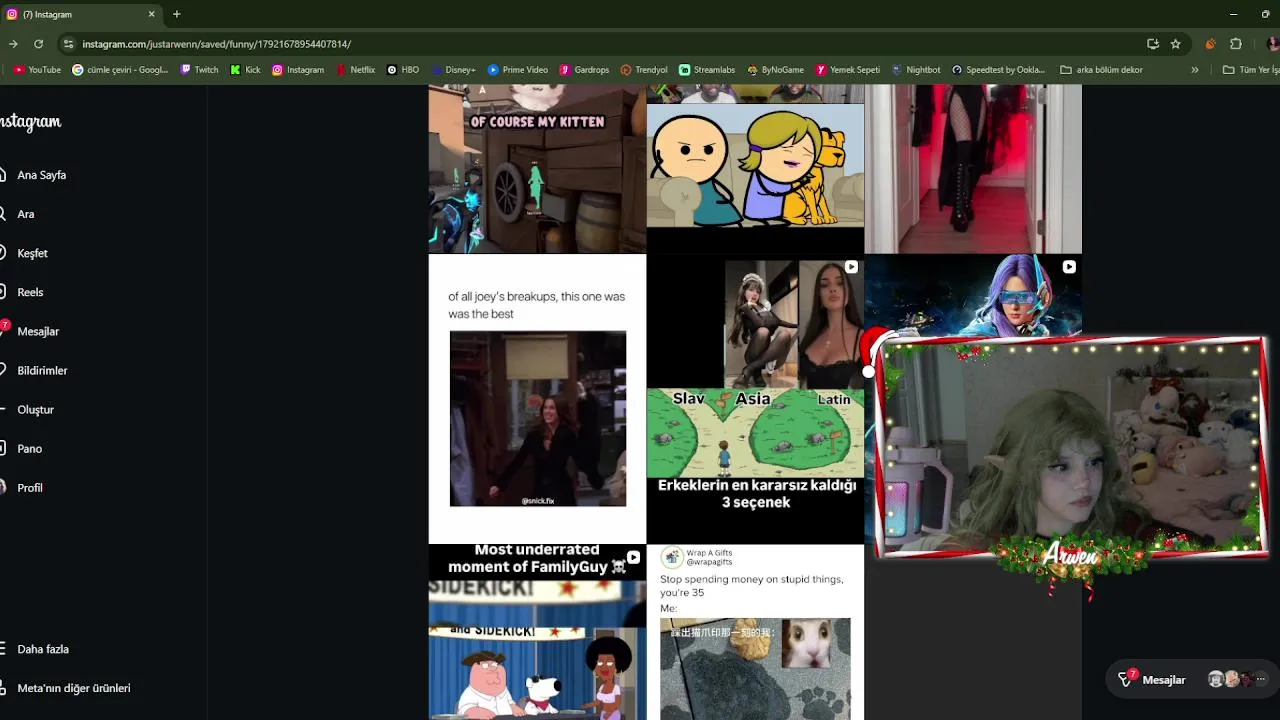
Task: Open Pano dashboard
Action: click(x=29, y=448)
